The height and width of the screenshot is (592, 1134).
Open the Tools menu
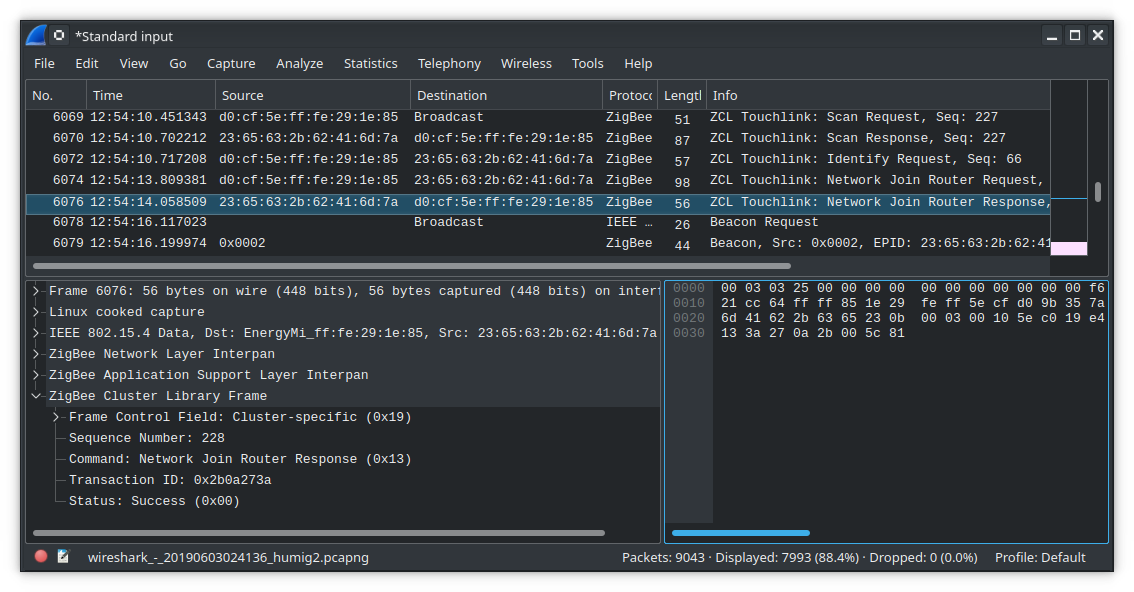[587, 64]
